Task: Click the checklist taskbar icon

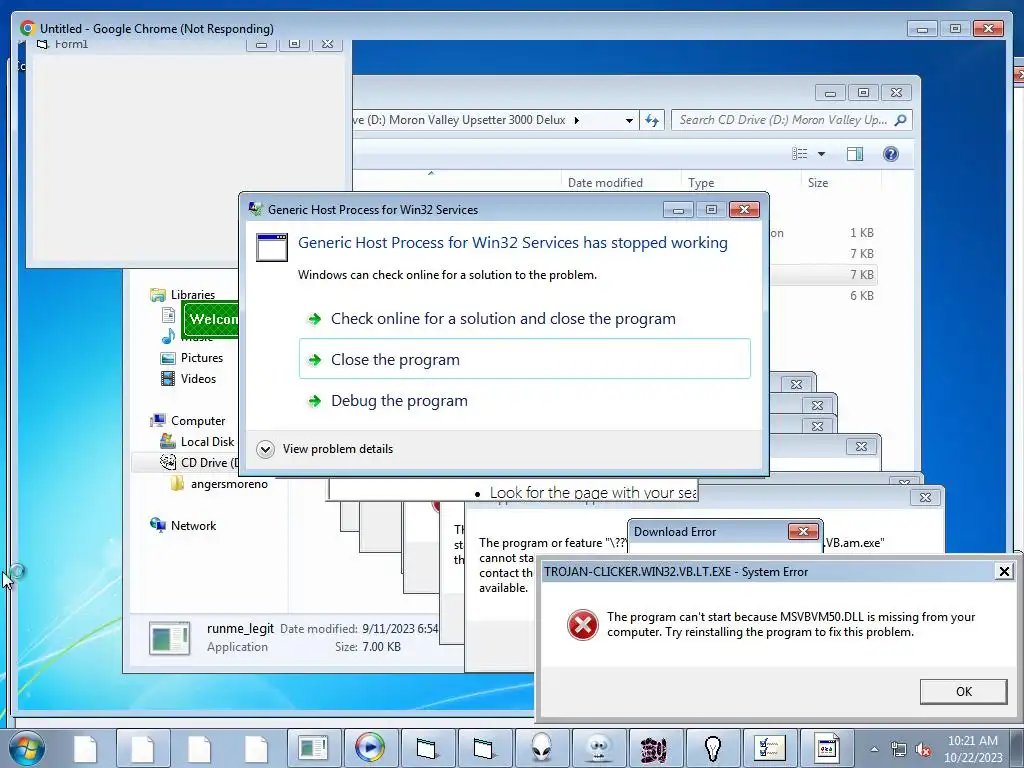Action: (x=769, y=748)
